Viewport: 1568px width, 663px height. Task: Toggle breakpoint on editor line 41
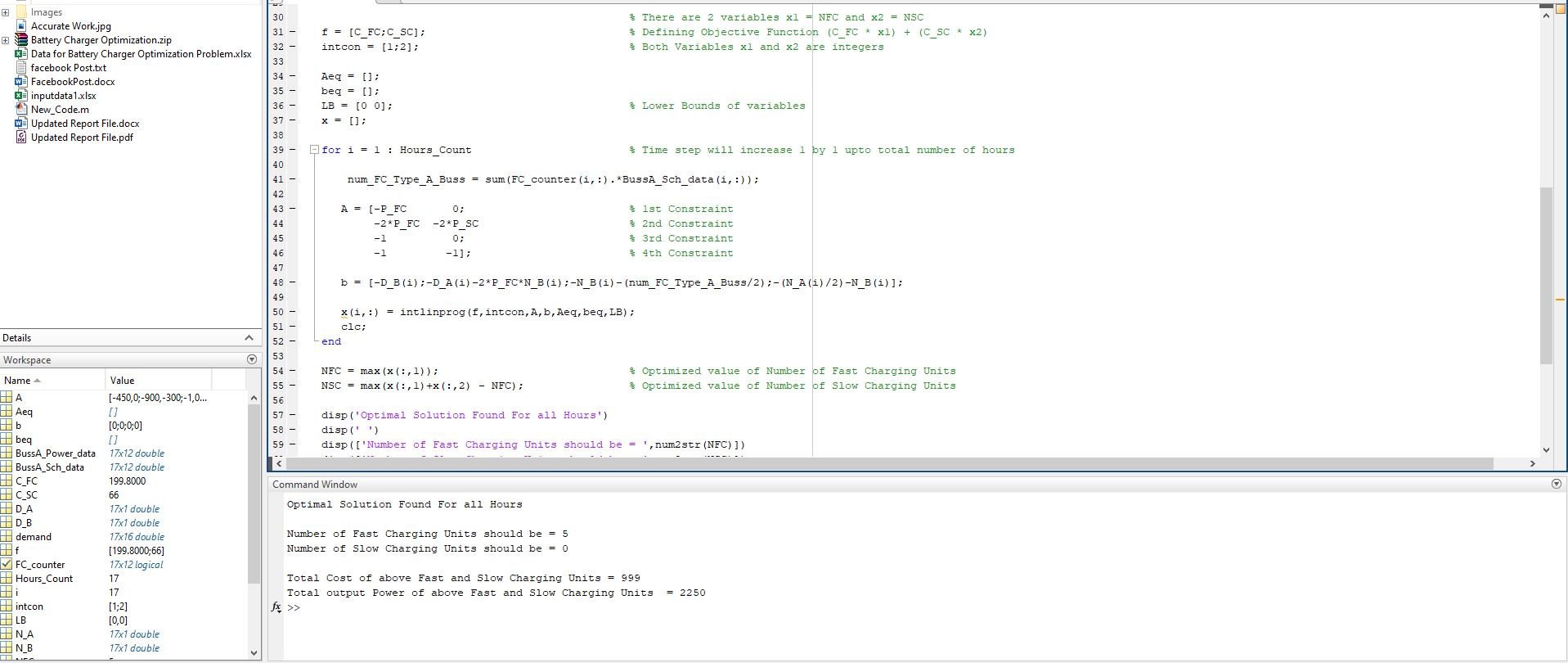(293, 179)
